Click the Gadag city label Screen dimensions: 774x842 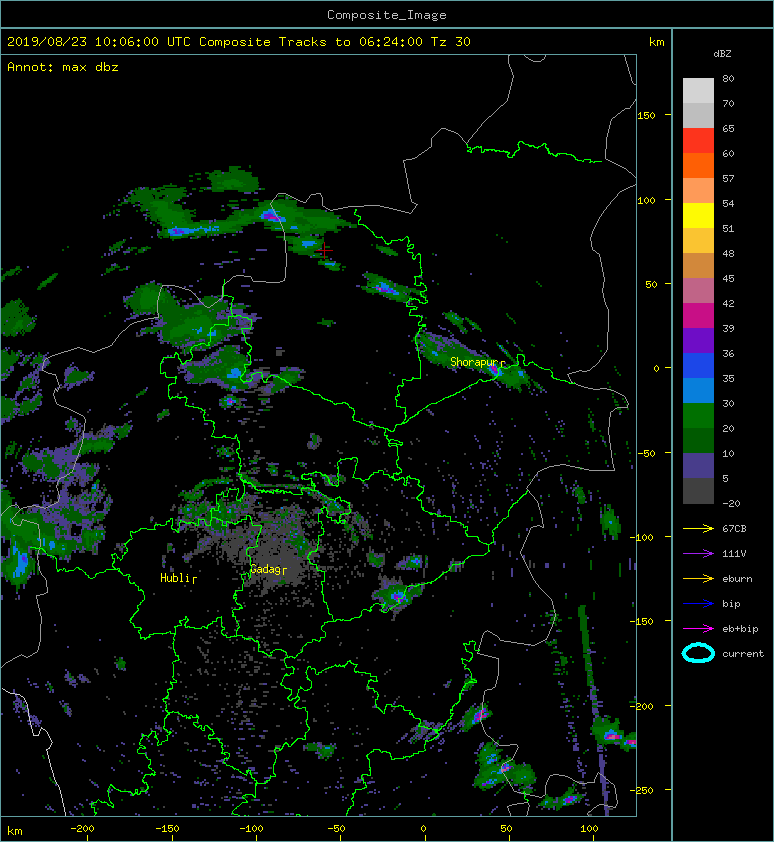point(266,569)
